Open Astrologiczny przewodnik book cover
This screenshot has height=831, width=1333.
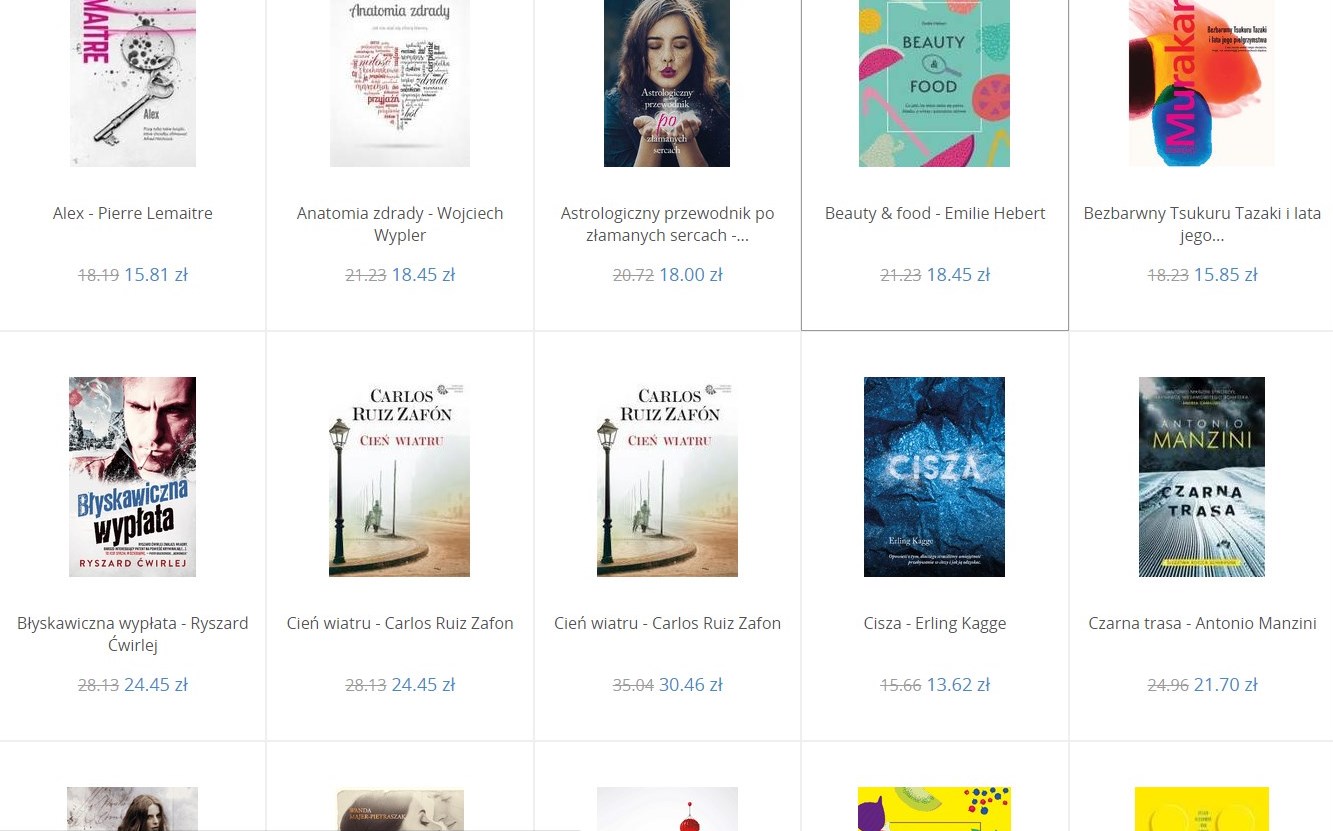click(667, 83)
